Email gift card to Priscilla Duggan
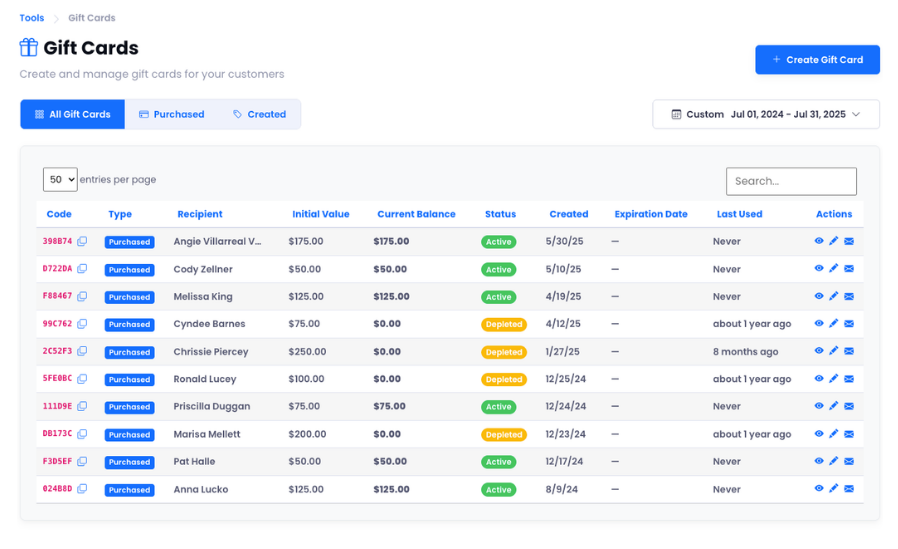Viewport: 898px width, 549px height. pos(849,406)
